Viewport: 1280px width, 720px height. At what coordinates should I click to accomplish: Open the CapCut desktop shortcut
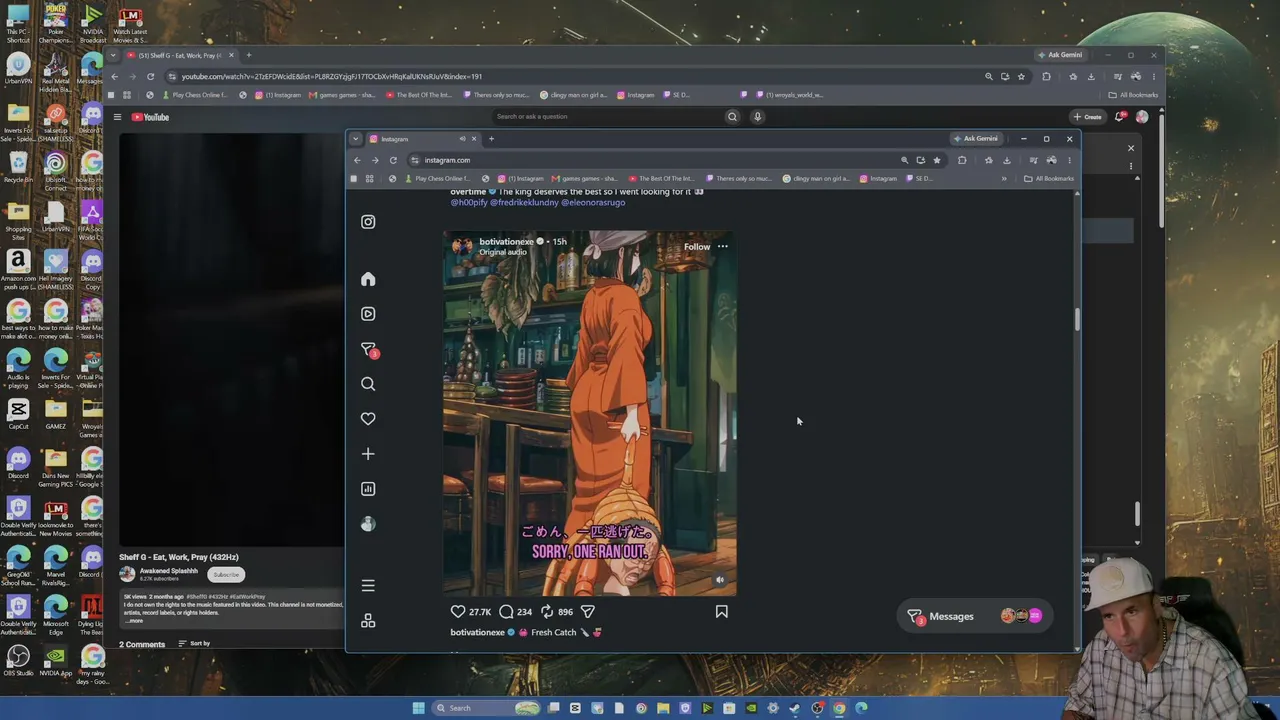tap(17, 414)
